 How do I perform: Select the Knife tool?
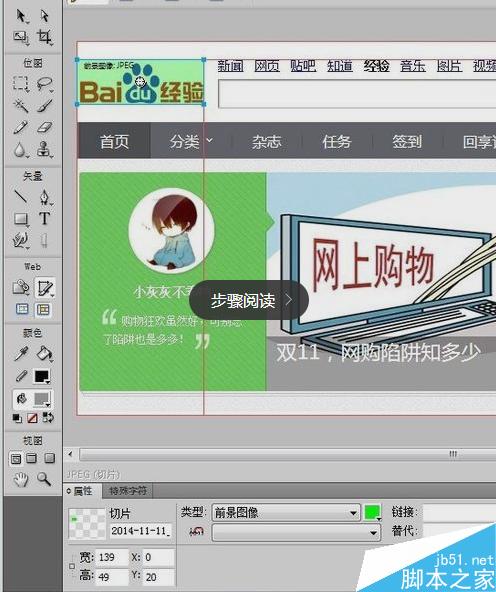[44, 240]
